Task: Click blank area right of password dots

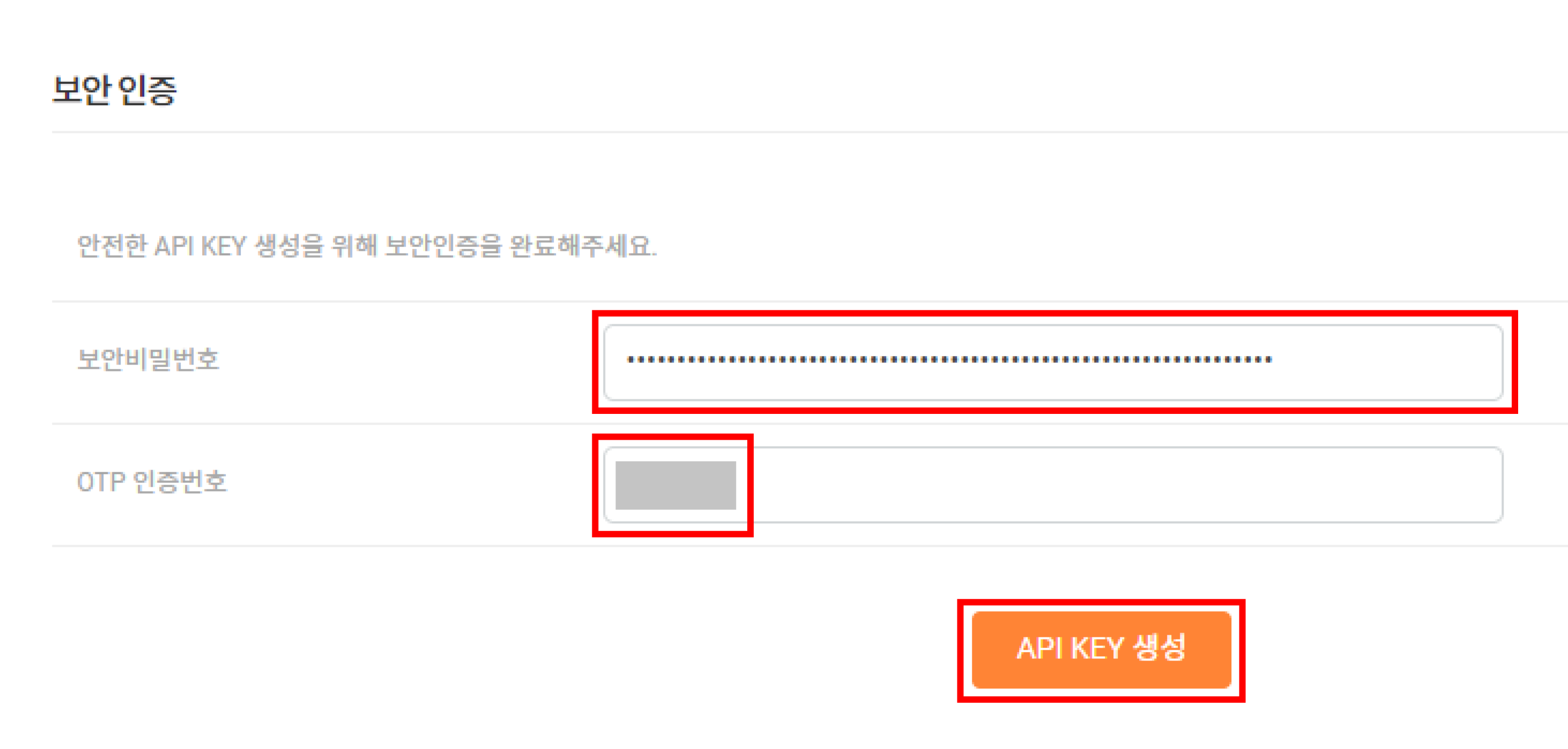Action: pos(1387,362)
